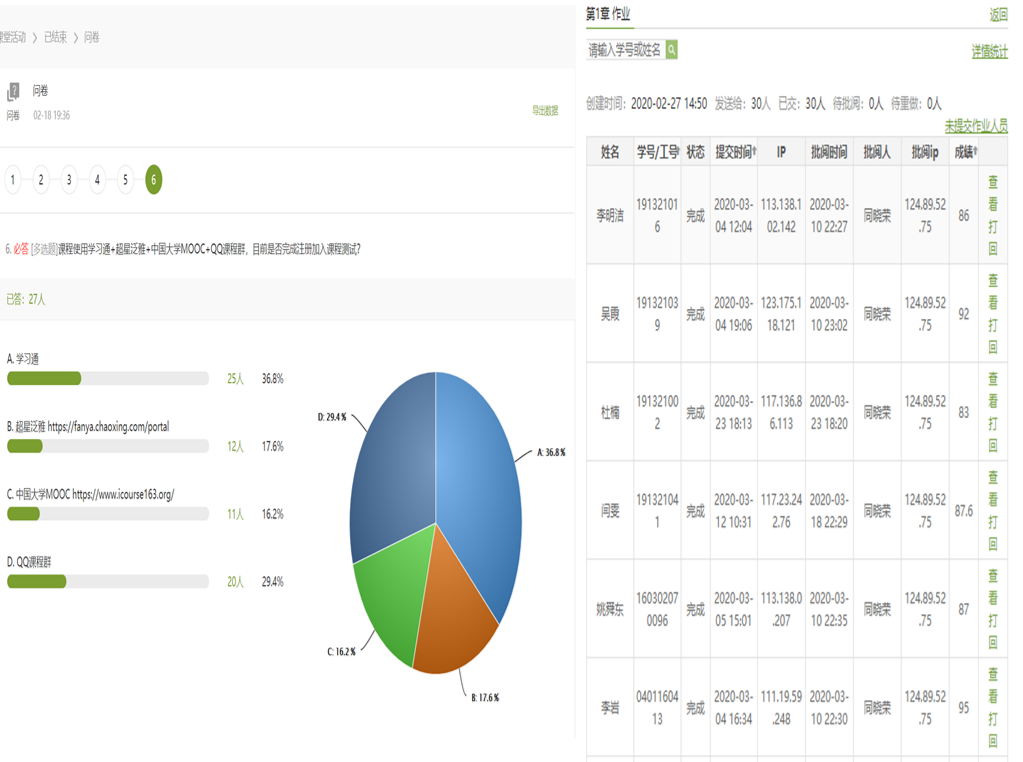The width and height of the screenshot is (1023, 762).
Task: Click the active question 6 circle
Action: (153, 180)
